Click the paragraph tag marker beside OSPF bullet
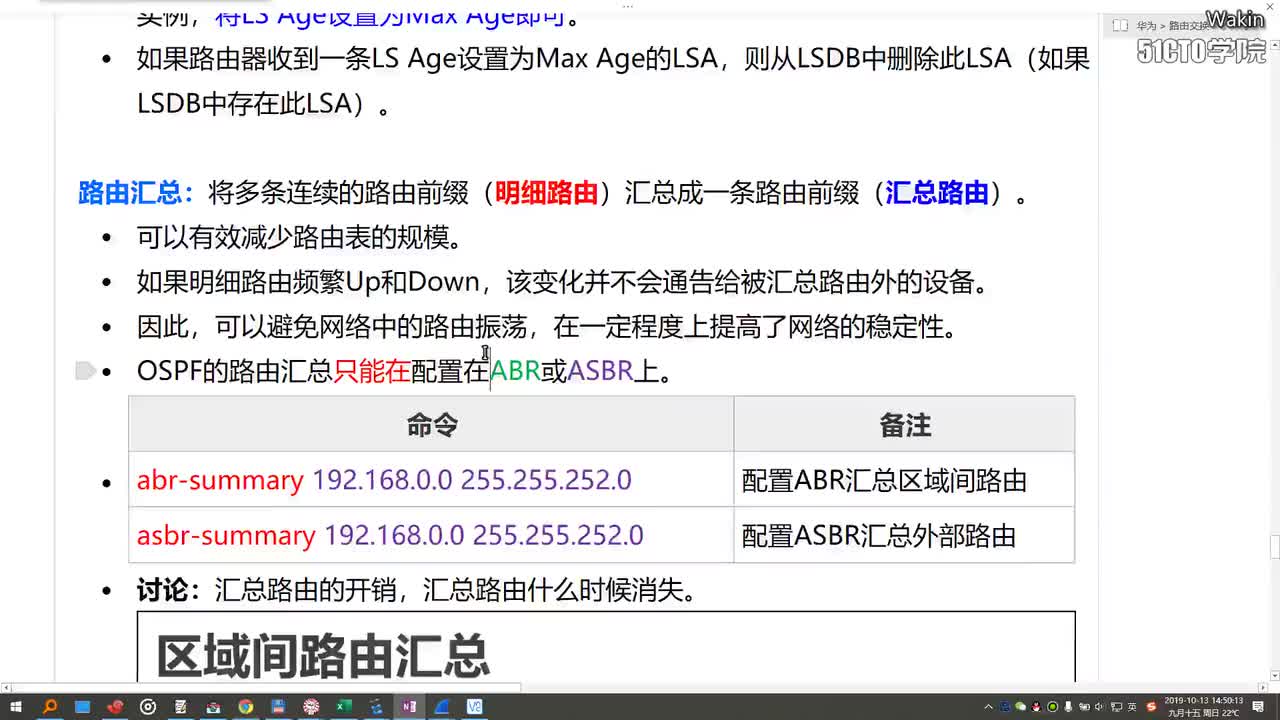Viewport: 1280px width, 720px height. (x=86, y=371)
